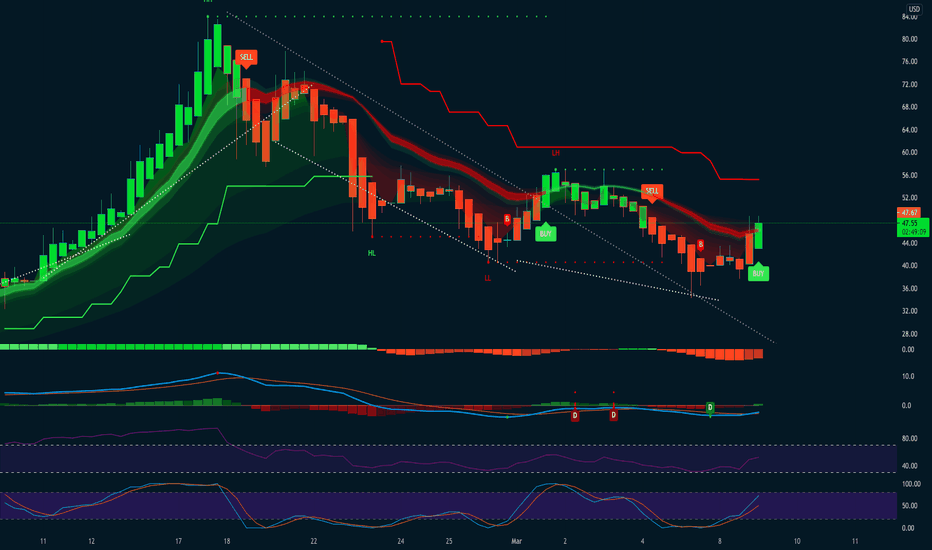This screenshot has width=932, height=550.
Task: Click the second red D divergence marker
Action: (613, 415)
